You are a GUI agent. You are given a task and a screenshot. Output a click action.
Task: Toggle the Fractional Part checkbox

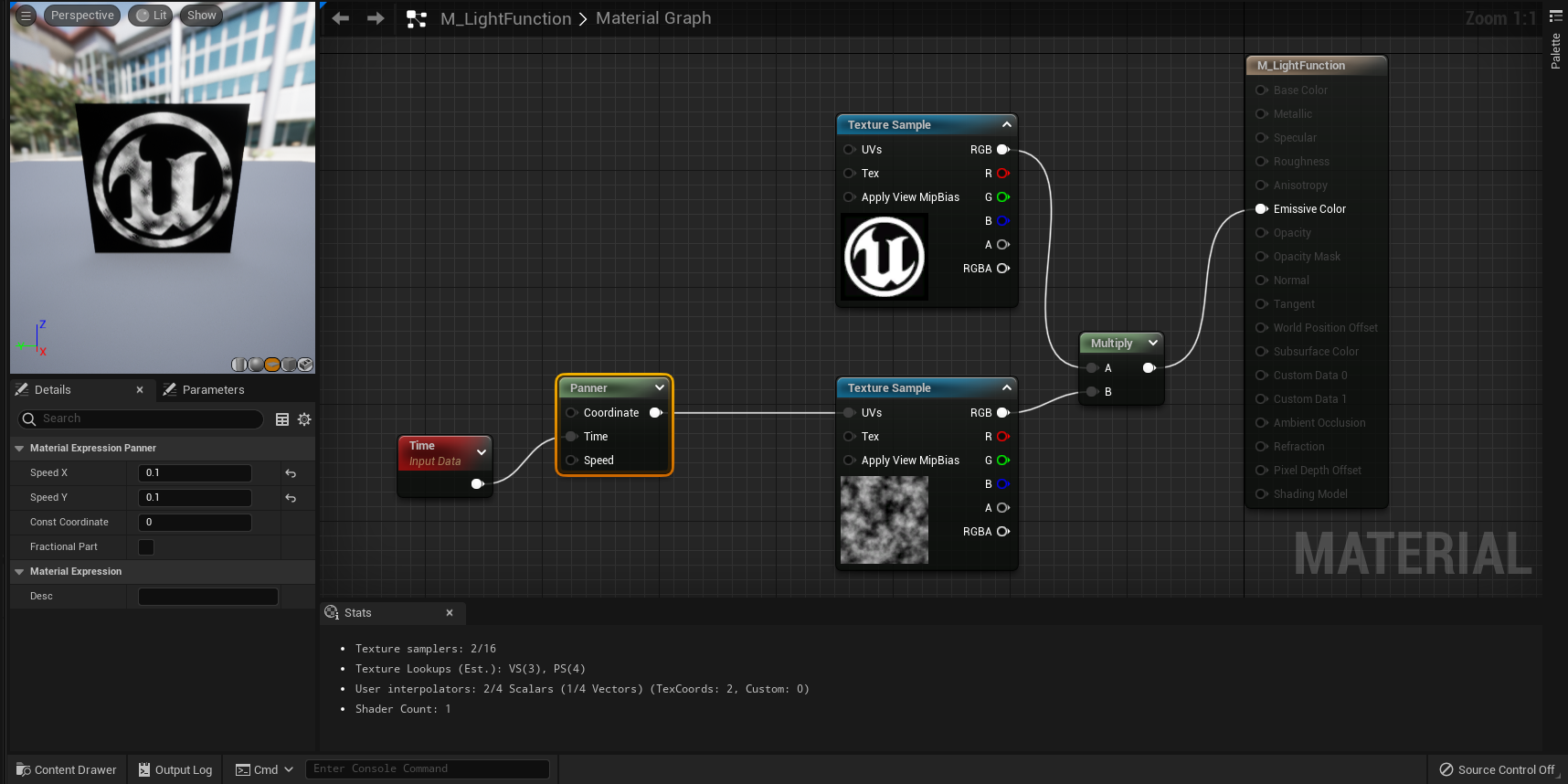tap(146, 547)
